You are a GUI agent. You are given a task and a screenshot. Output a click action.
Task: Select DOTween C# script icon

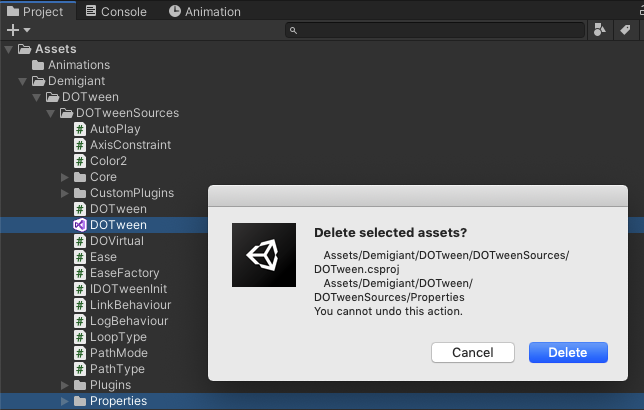80,209
